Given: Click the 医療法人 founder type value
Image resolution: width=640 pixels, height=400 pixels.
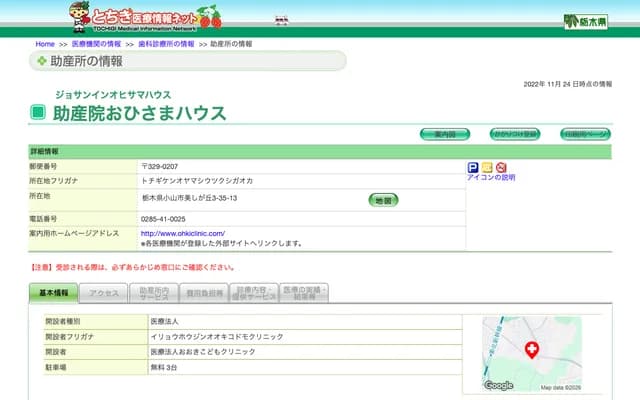Looking at the screenshot, I should pos(164,322).
